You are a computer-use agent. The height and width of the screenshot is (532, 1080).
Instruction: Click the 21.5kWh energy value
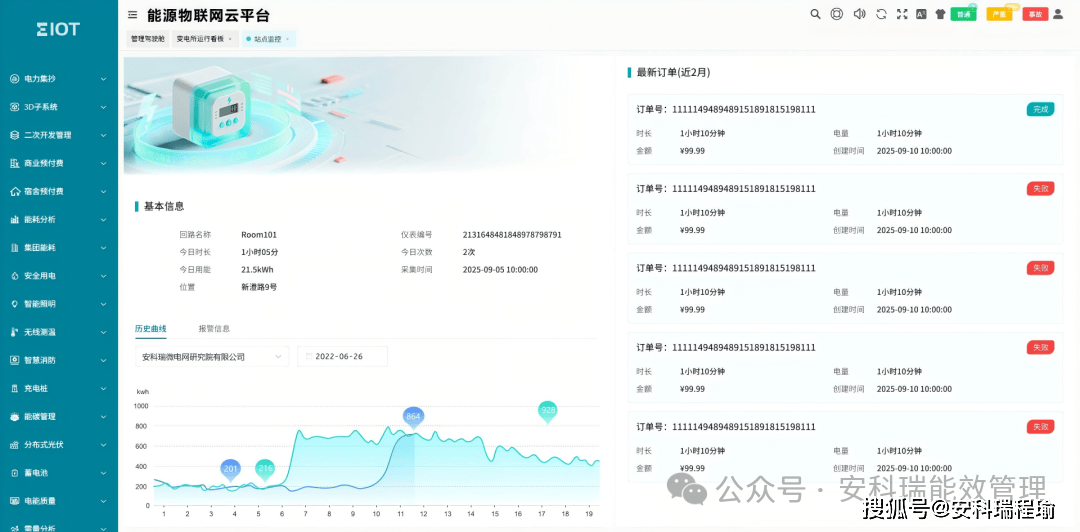258,269
